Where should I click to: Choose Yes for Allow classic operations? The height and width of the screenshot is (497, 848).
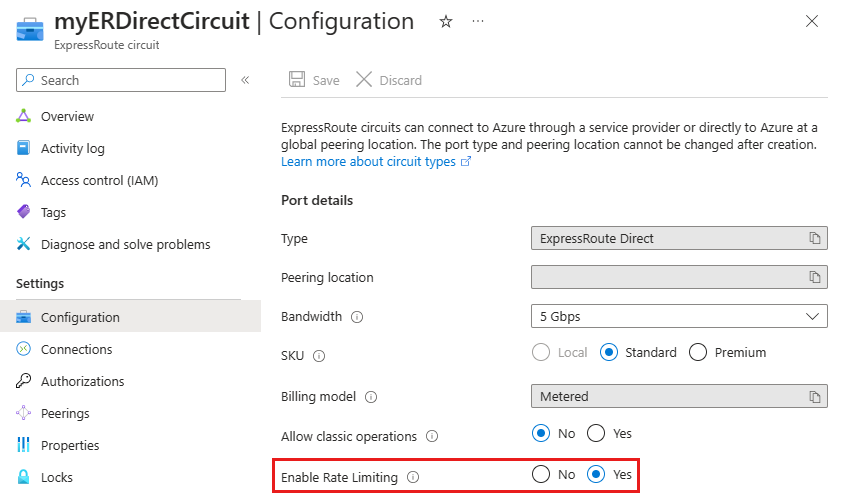[x=596, y=433]
